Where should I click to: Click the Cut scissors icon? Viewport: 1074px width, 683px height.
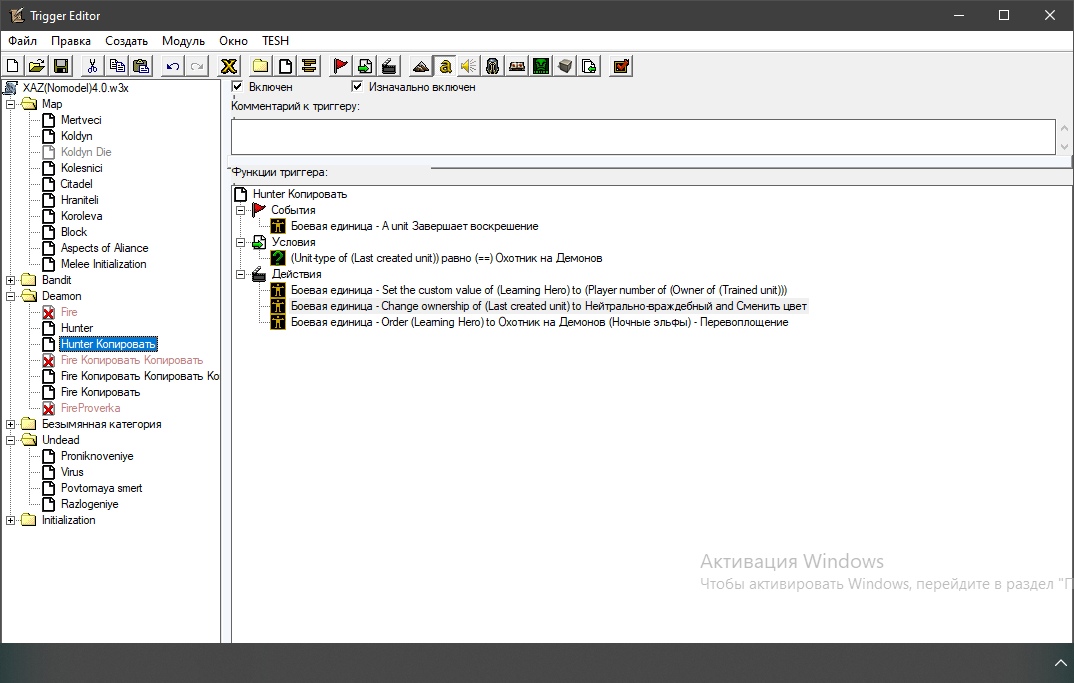pyautogui.click(x=92, y=66)
